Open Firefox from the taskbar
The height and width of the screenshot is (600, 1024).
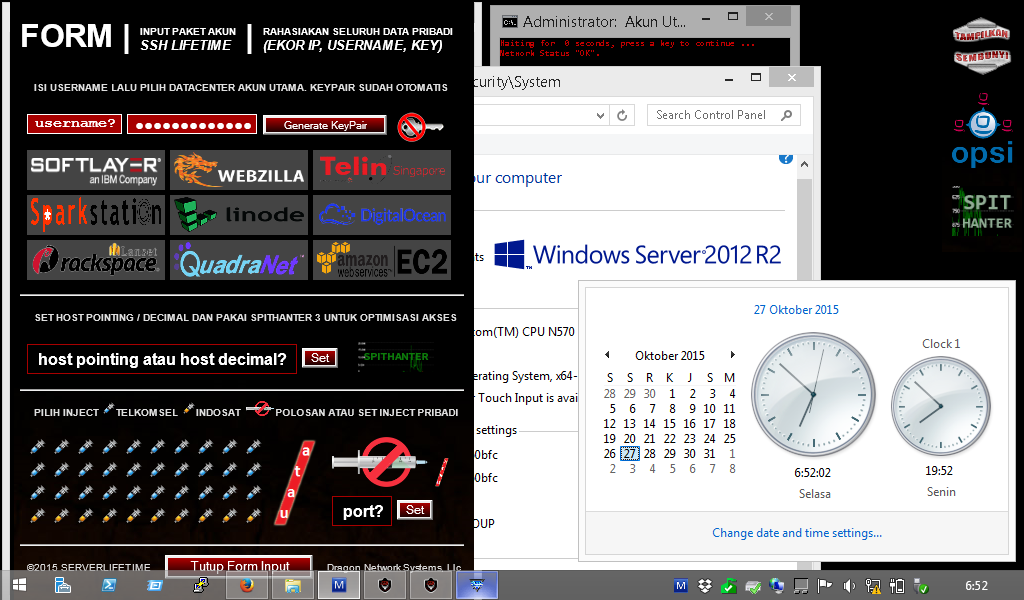point(246,586)
